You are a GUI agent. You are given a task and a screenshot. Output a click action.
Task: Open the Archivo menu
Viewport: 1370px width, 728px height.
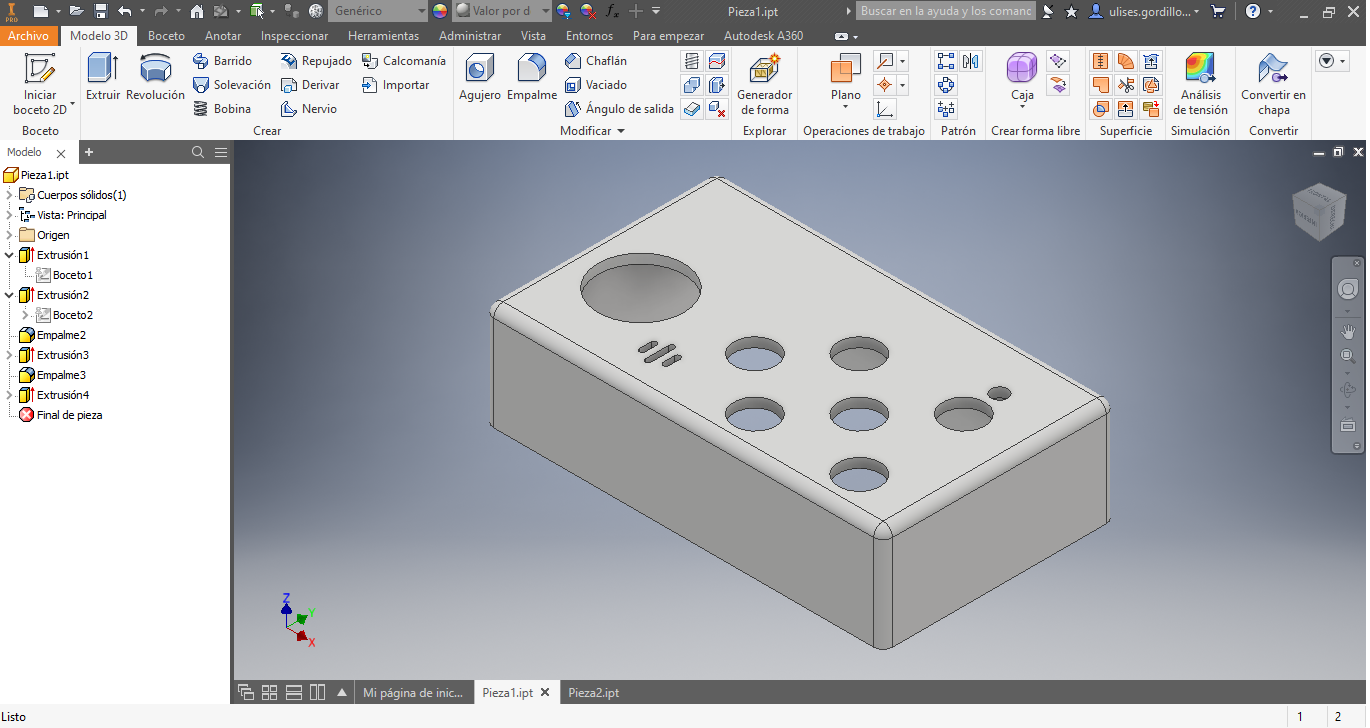[x=28, y=35]
